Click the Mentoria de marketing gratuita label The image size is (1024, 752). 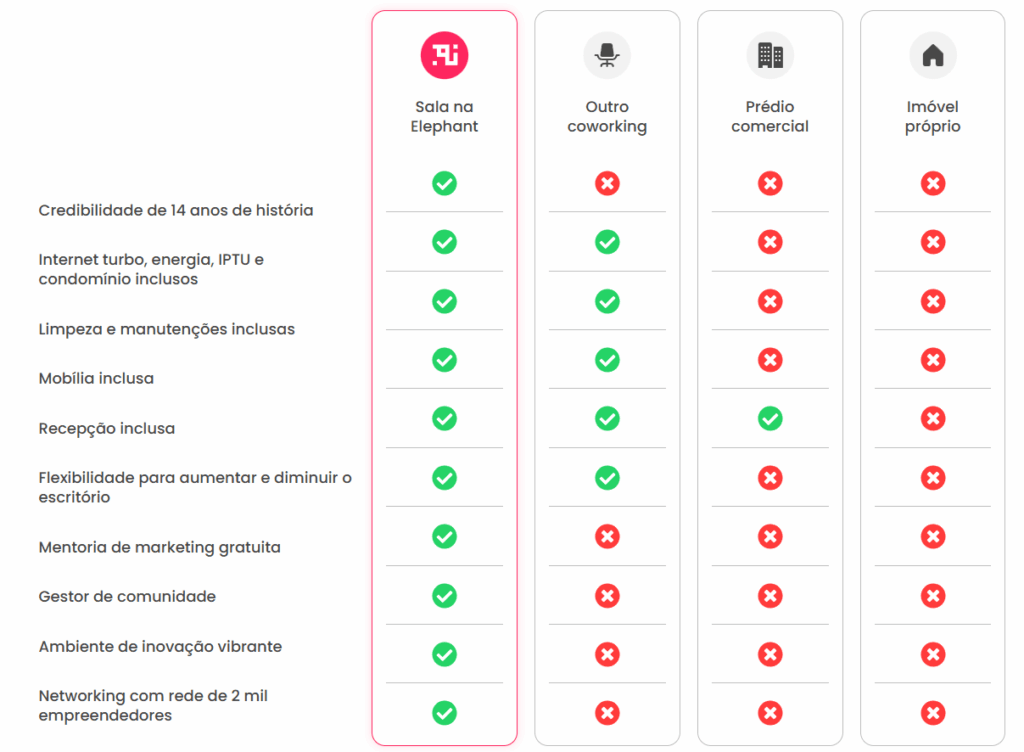[159, 547]
